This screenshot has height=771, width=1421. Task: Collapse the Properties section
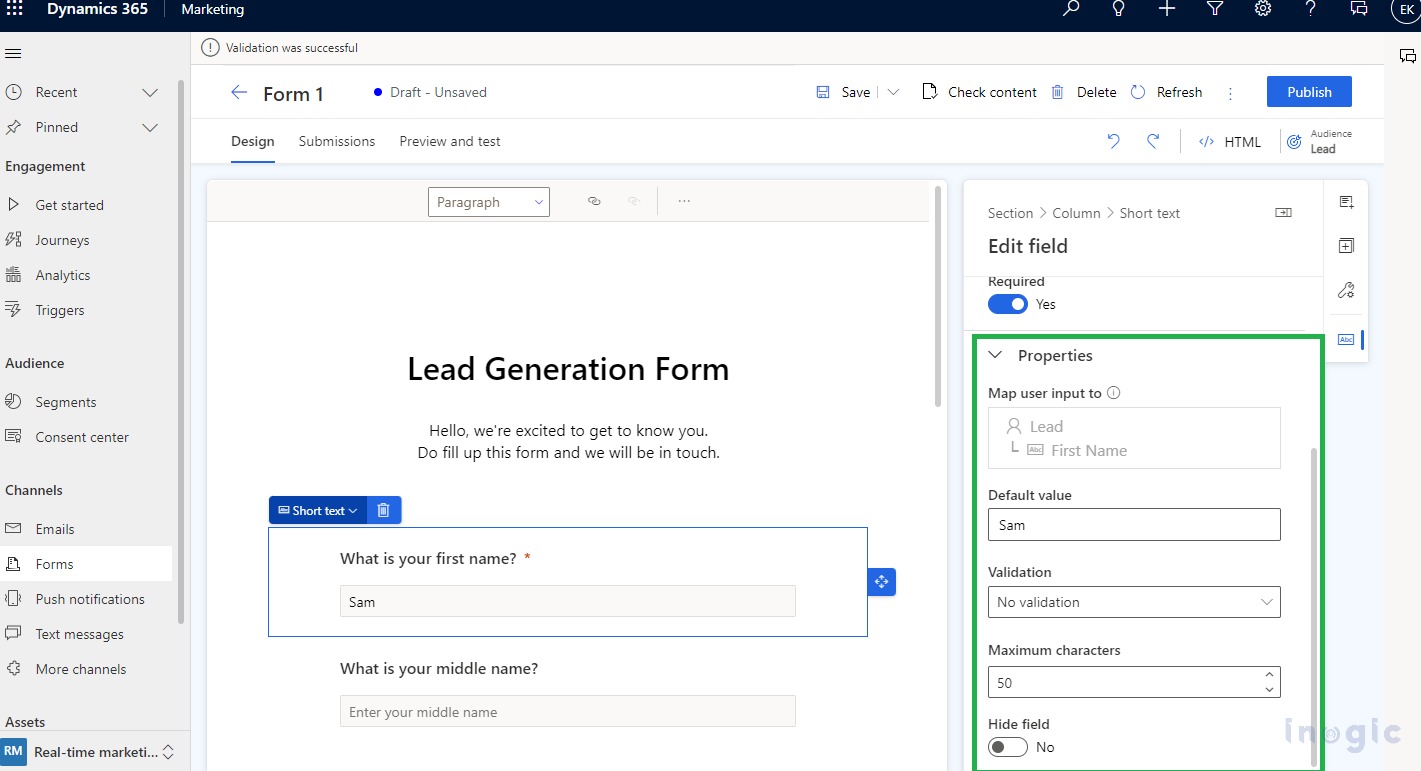tap(996, 355)
